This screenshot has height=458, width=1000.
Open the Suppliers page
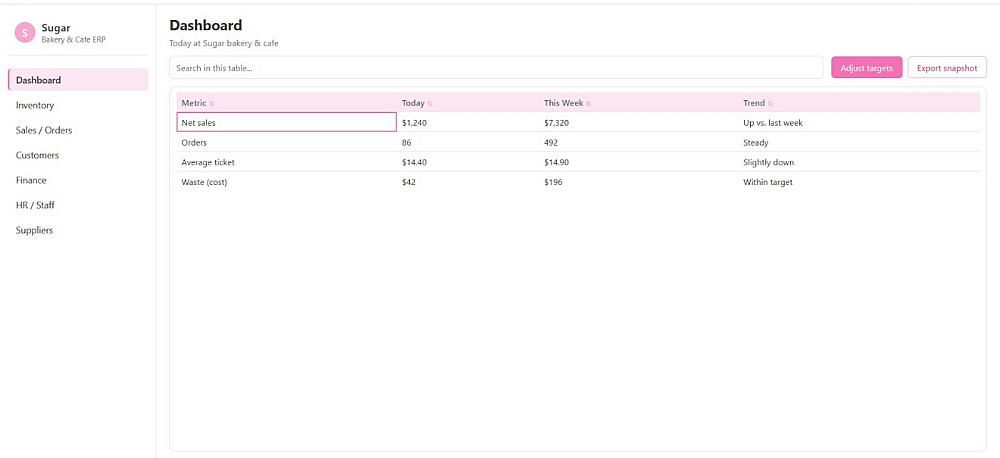click(x=34, y=230)
